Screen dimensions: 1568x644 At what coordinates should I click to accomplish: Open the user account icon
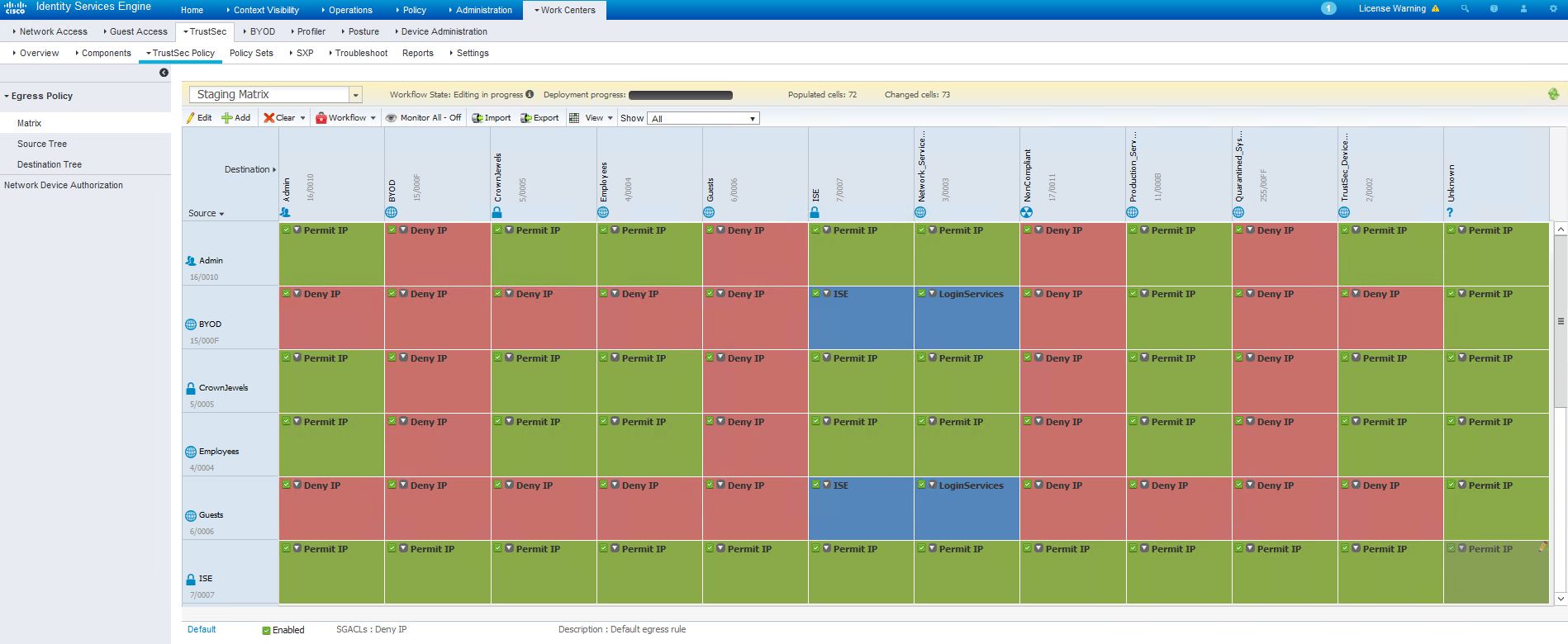click(x=1523, y=9)
